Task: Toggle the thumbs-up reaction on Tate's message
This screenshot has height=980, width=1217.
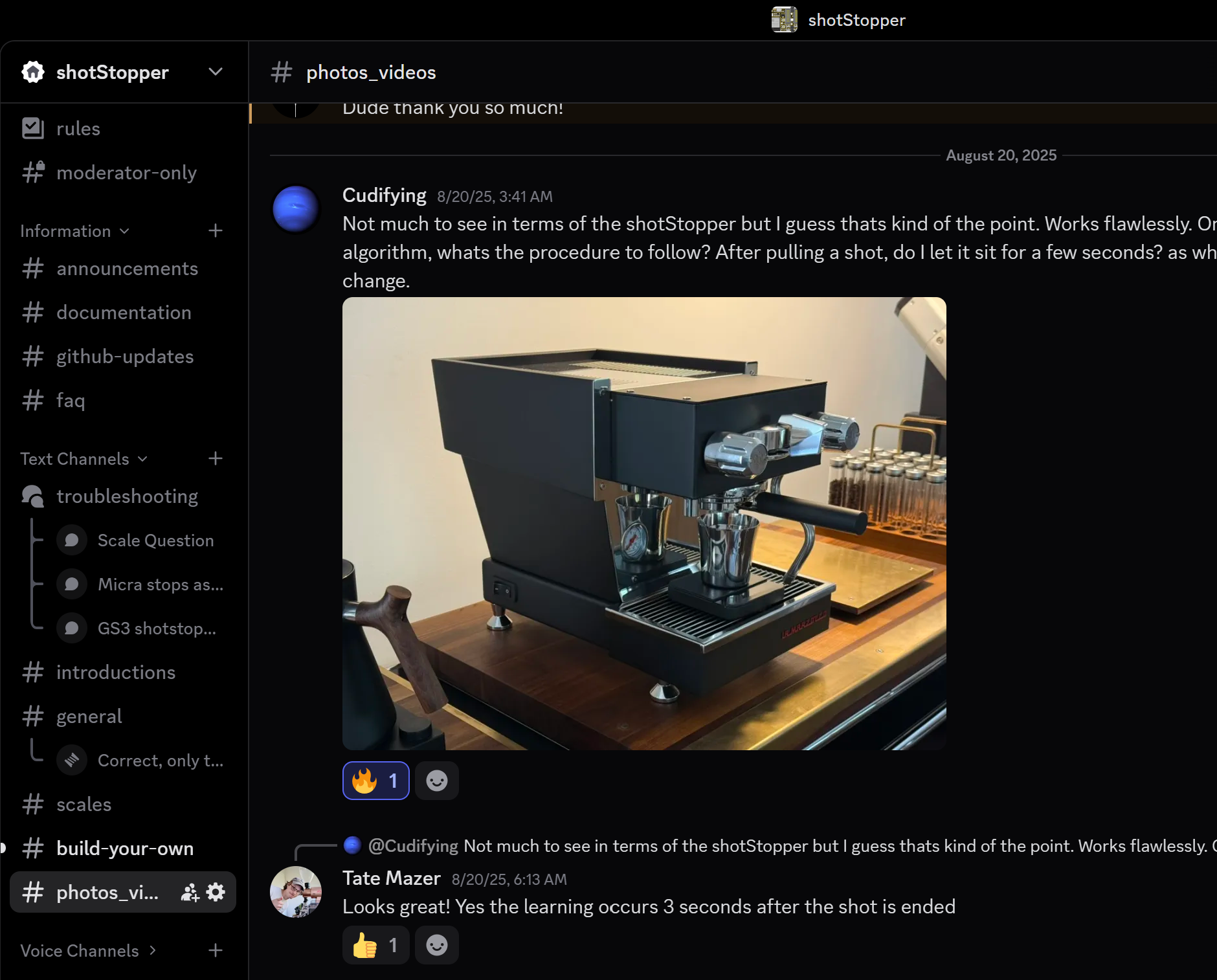Action: click(375, 944)
